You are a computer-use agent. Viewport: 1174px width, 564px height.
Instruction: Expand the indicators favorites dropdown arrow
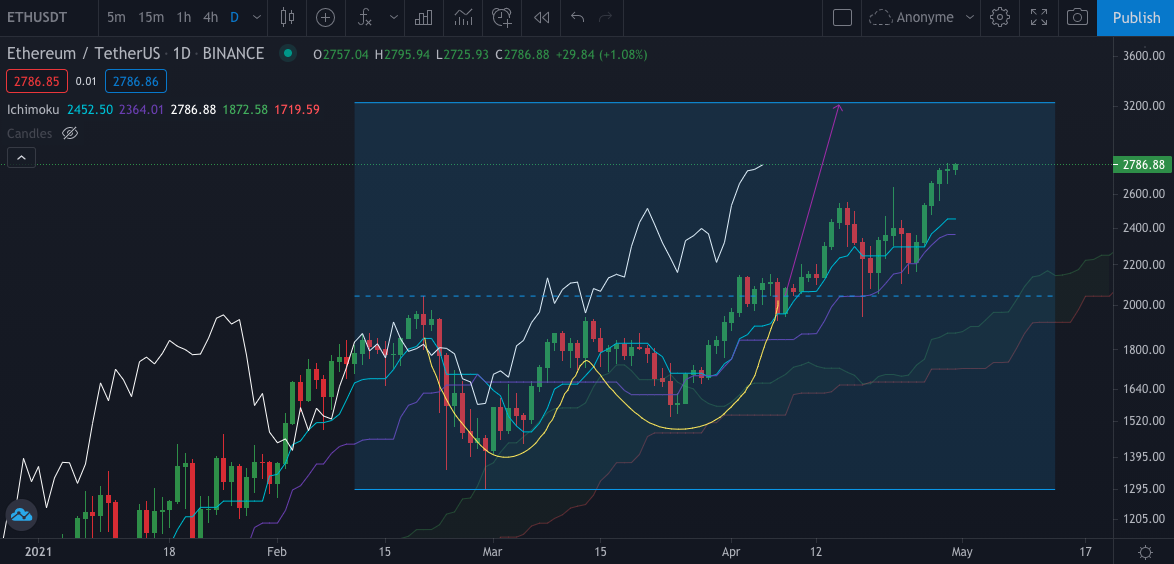(393, 17)
